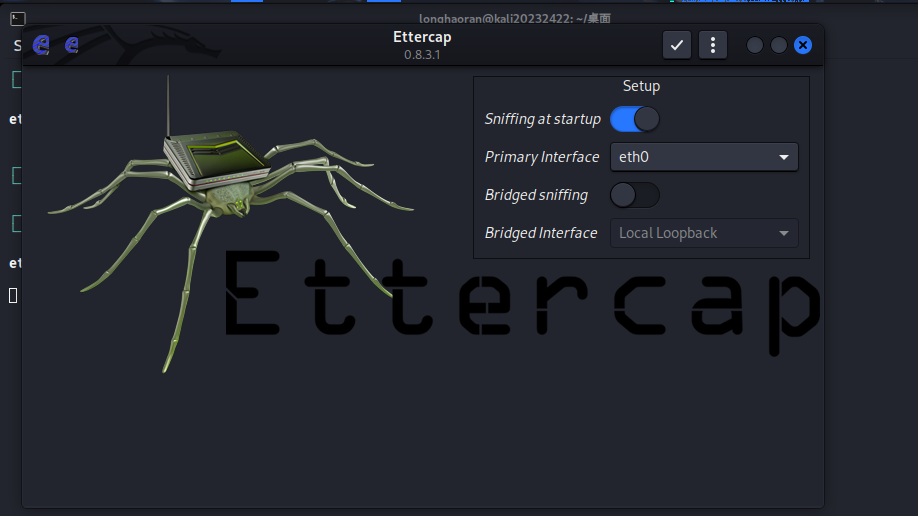Click the 'Setup' heading text

tap(641, 86)
